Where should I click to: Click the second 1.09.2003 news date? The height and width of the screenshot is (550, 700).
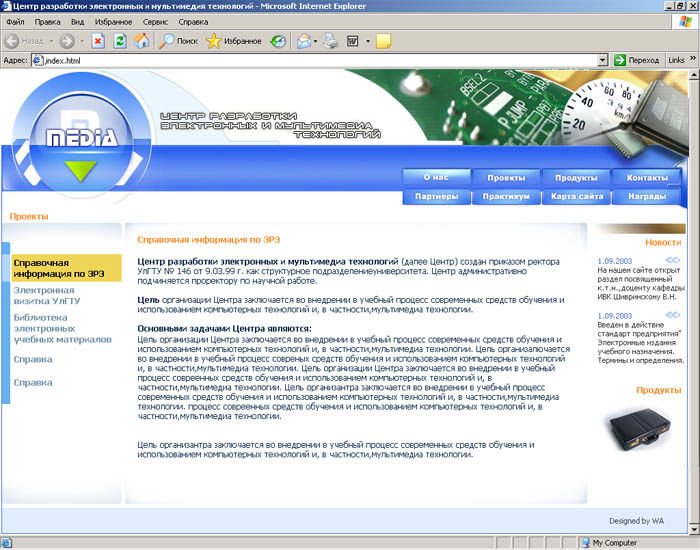point(615,316)
